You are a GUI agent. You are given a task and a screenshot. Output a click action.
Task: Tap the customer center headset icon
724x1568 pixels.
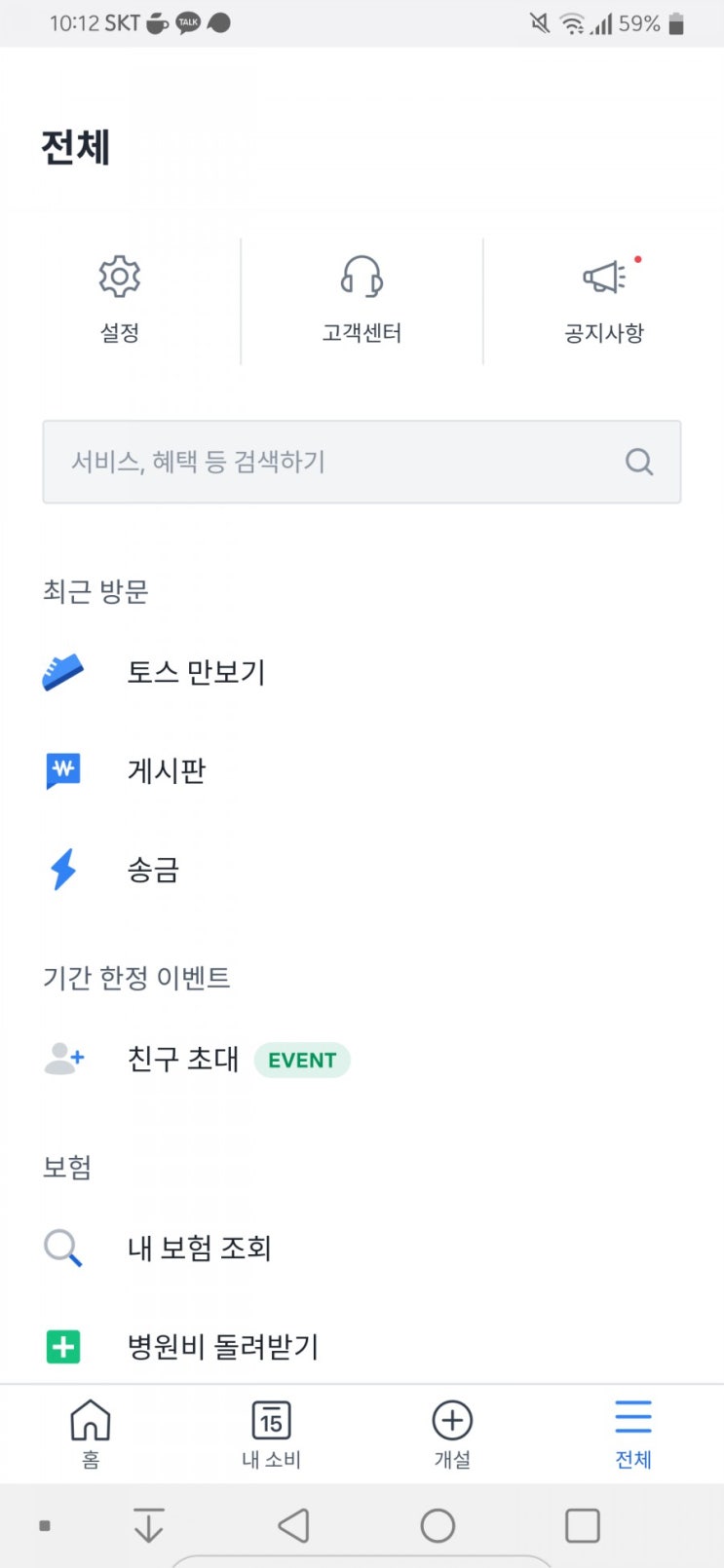362,278
